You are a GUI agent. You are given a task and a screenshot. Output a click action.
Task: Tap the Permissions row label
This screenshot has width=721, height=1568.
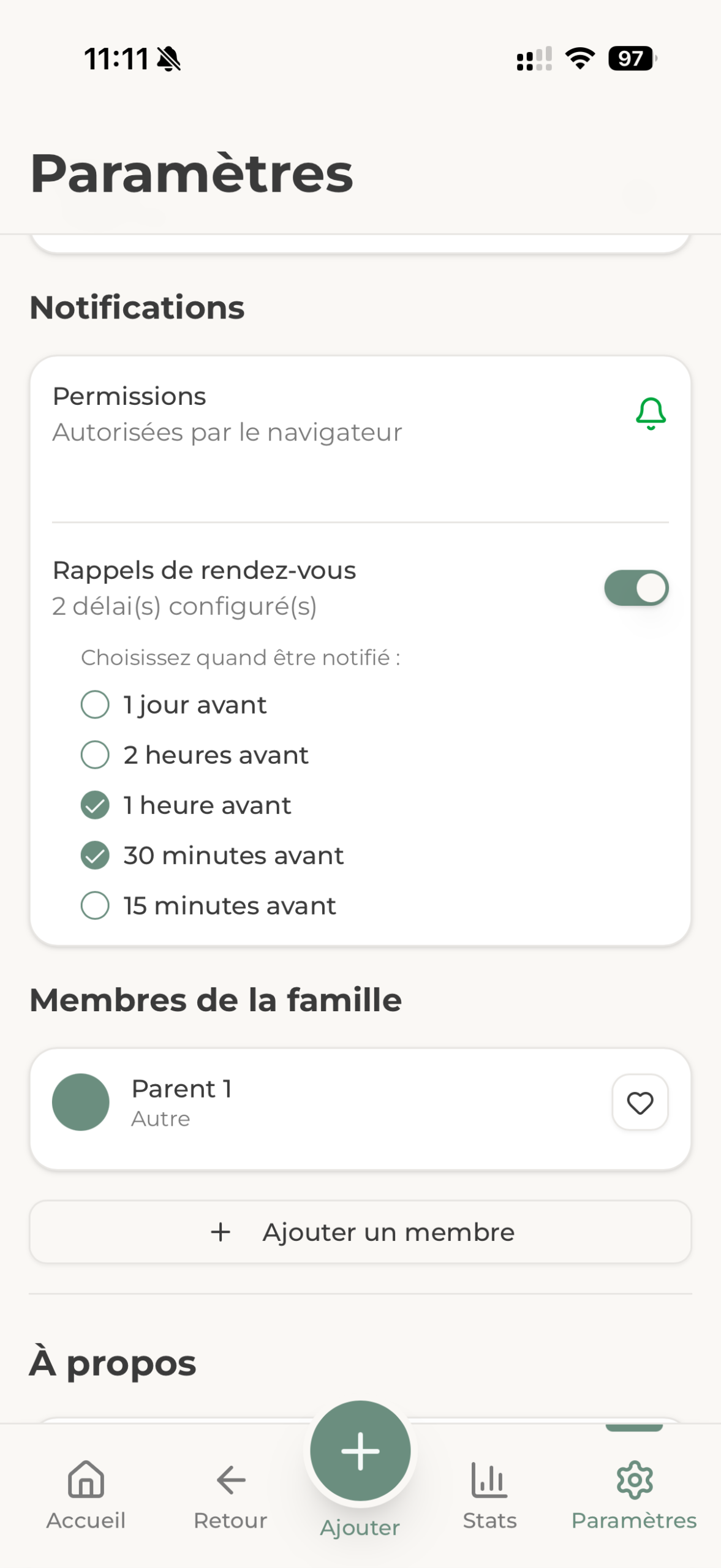129,396
